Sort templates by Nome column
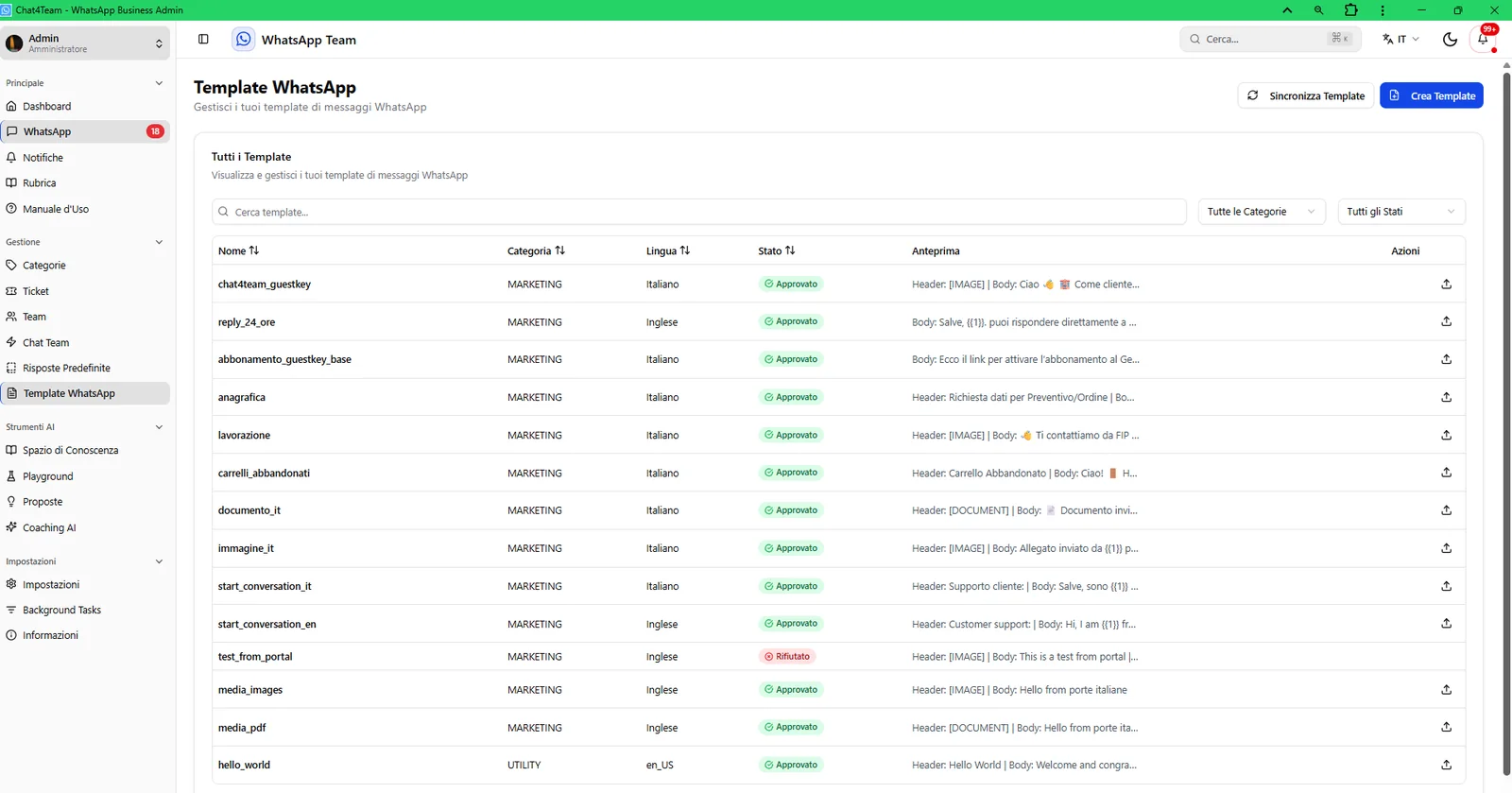 pos(238,250)
